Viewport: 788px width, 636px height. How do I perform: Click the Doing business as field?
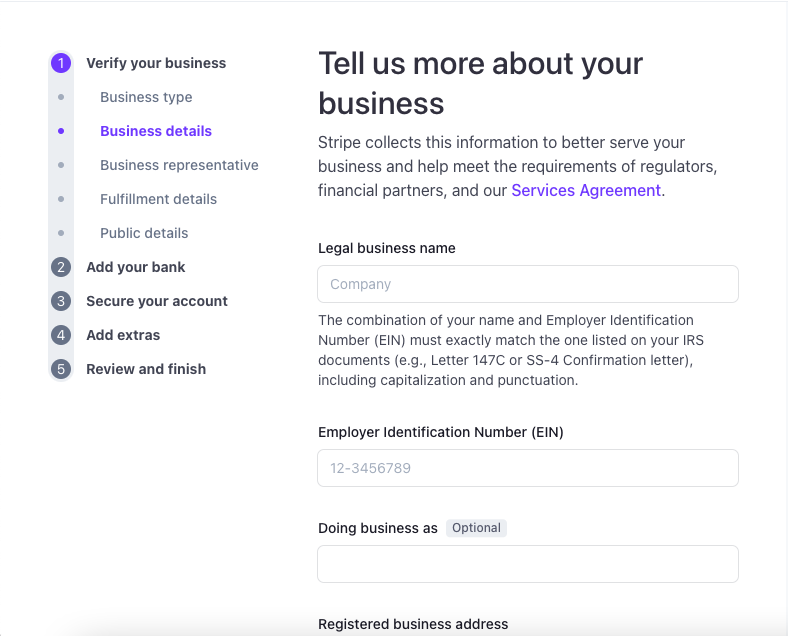pyautogui.click(x=528, y=564)
